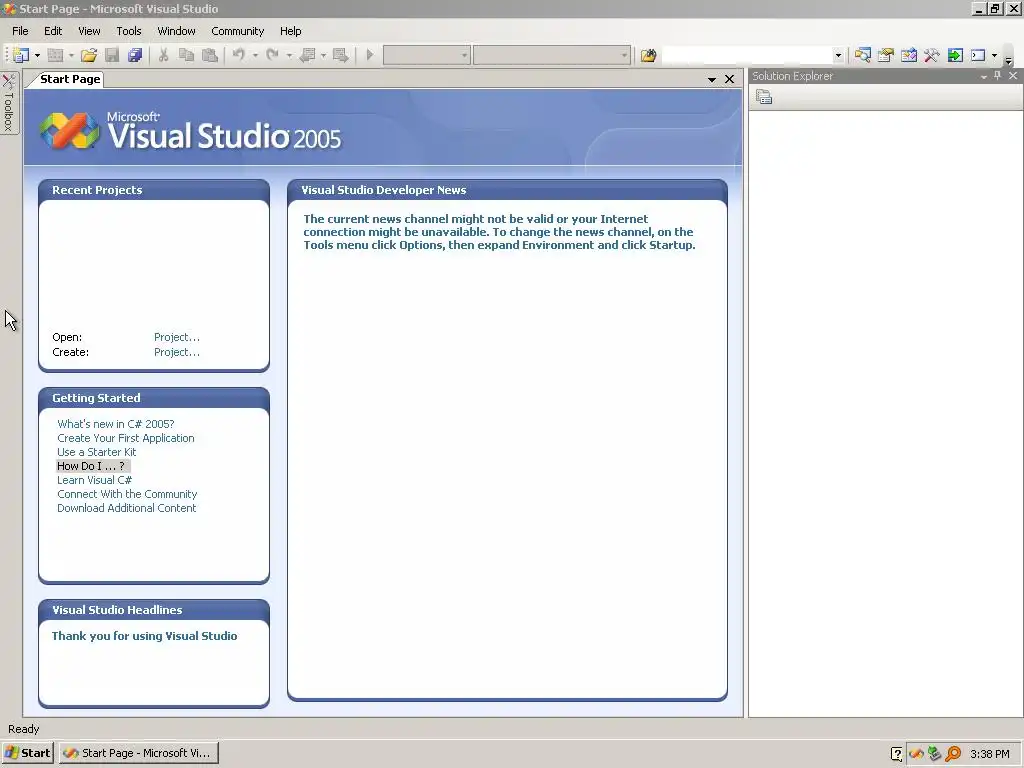Open the Tools menu
This screenshot has width=1024, height=768.
click(129, 31)
